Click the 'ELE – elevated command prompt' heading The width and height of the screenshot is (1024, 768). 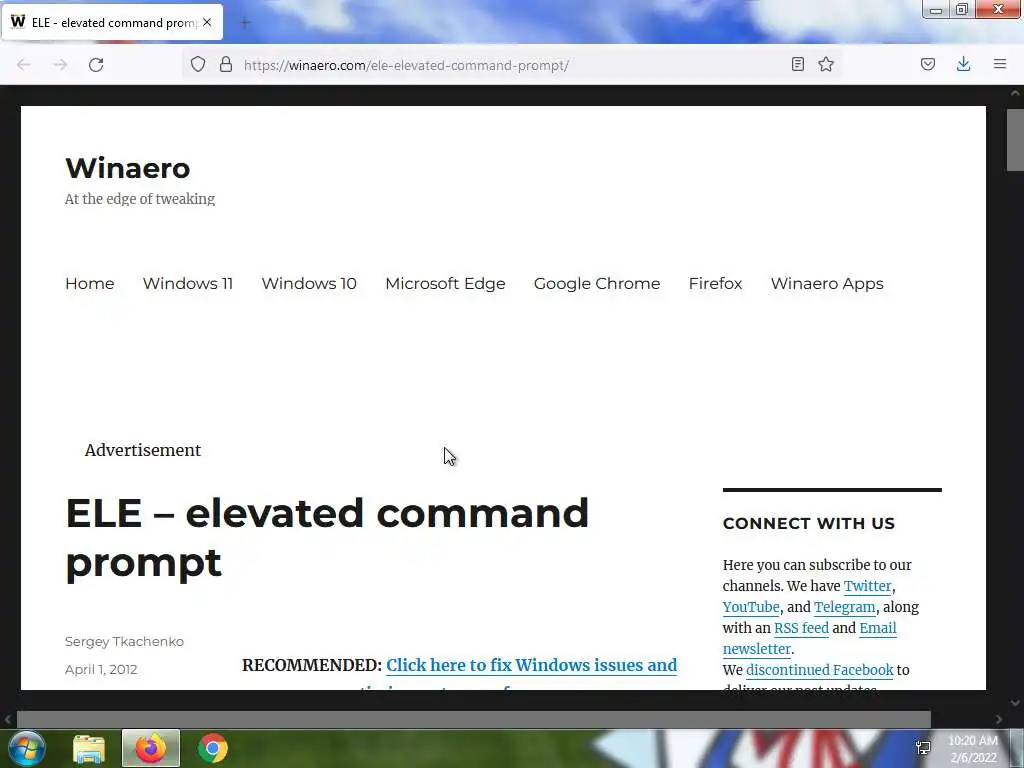(327, 537)
